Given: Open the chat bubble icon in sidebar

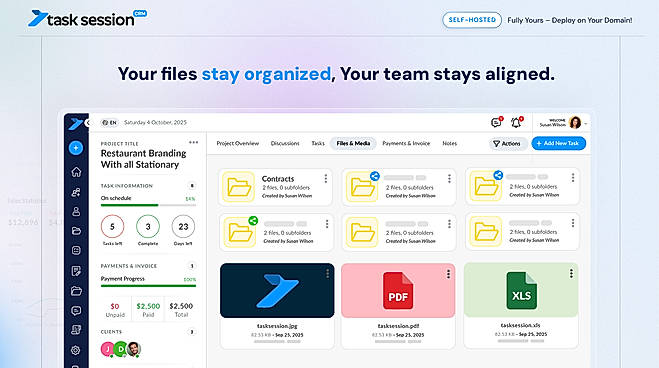Looking at the screenshot, I should 76,311.
